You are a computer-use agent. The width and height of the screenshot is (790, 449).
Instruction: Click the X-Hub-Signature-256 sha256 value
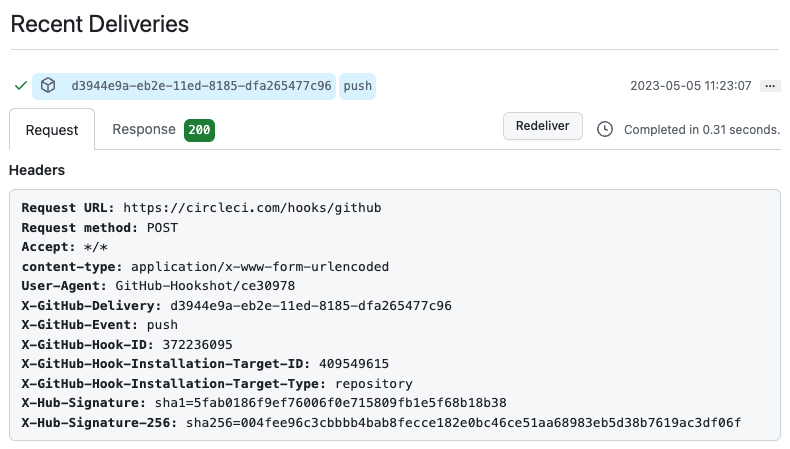tap(463, 422)
